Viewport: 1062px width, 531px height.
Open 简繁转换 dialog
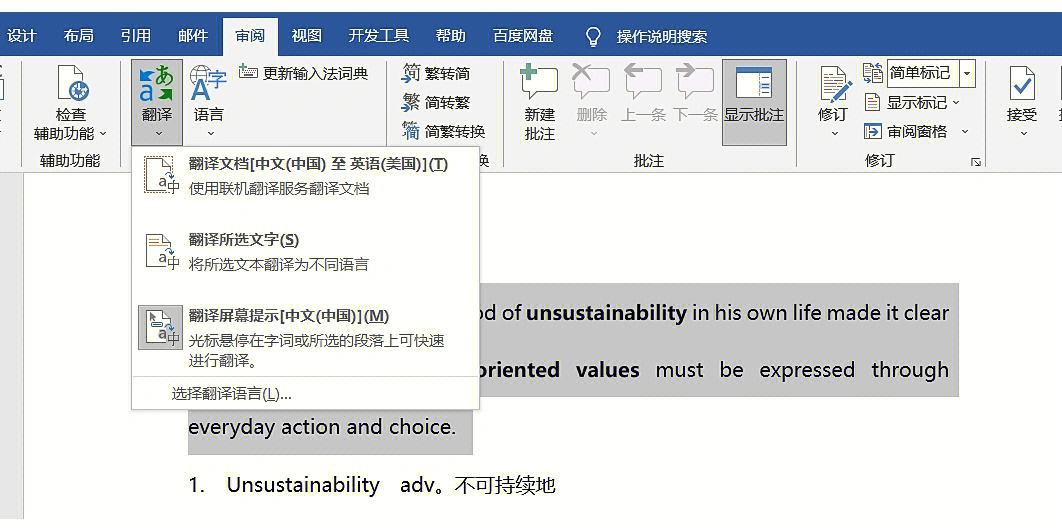444,131
